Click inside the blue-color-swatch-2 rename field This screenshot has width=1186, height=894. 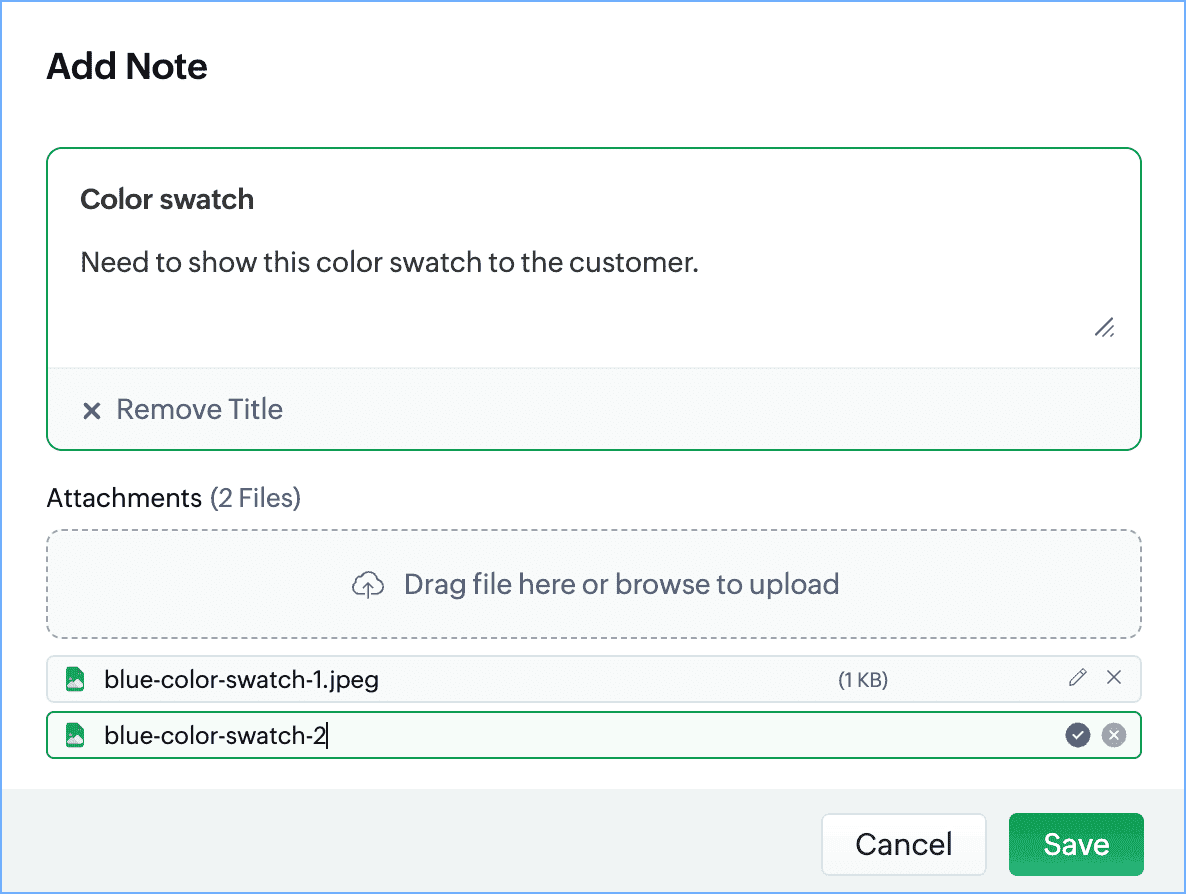pyautogui.click(x=600, y=736)
